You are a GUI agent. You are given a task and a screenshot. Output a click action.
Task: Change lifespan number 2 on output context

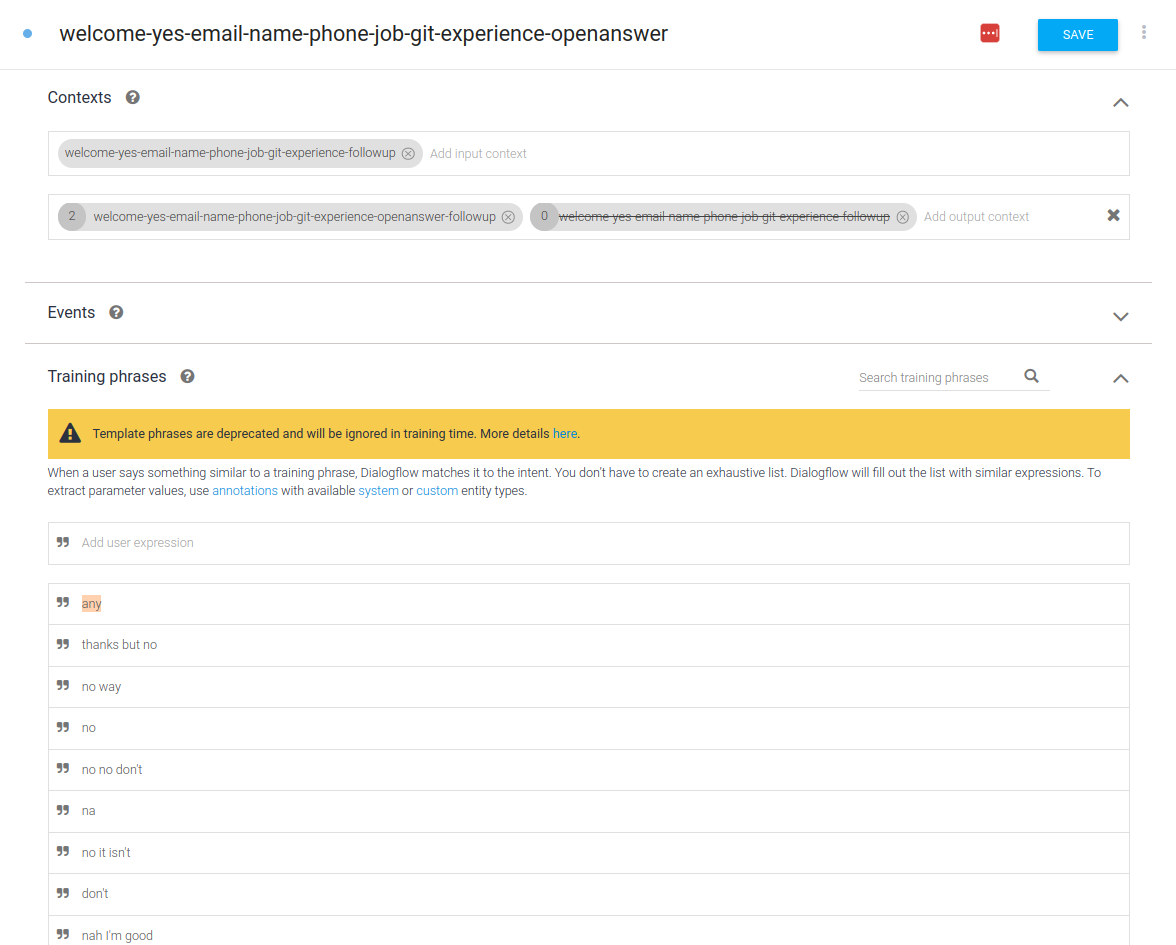coord(72,217)
